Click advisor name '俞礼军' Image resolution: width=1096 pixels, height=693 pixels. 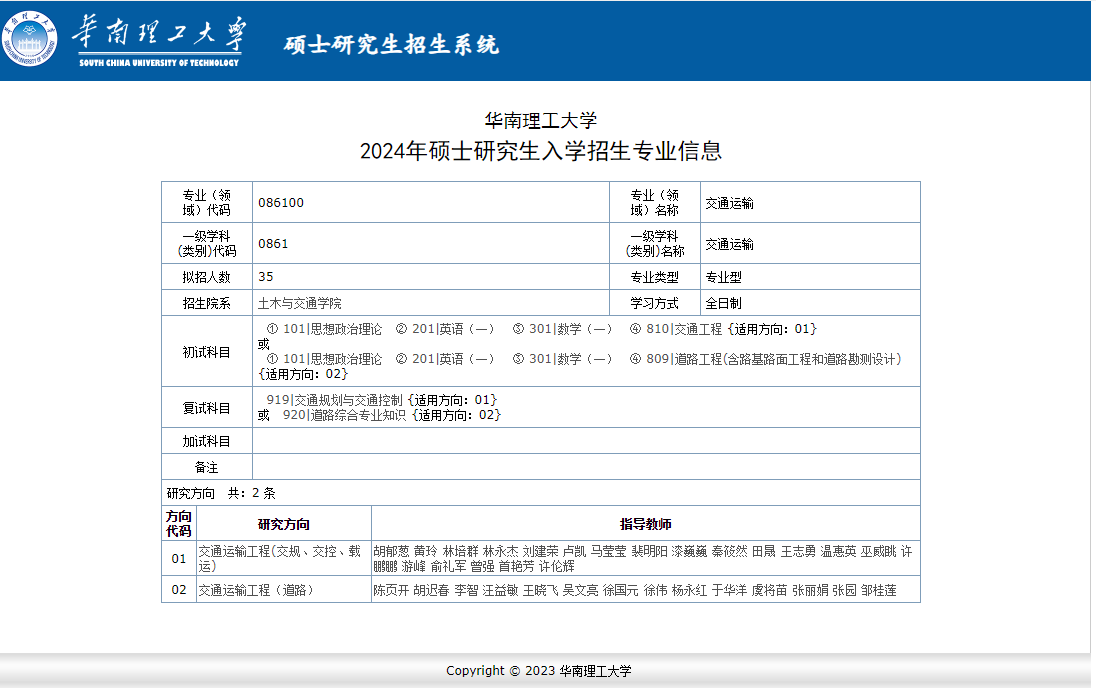tap(449, 566)
